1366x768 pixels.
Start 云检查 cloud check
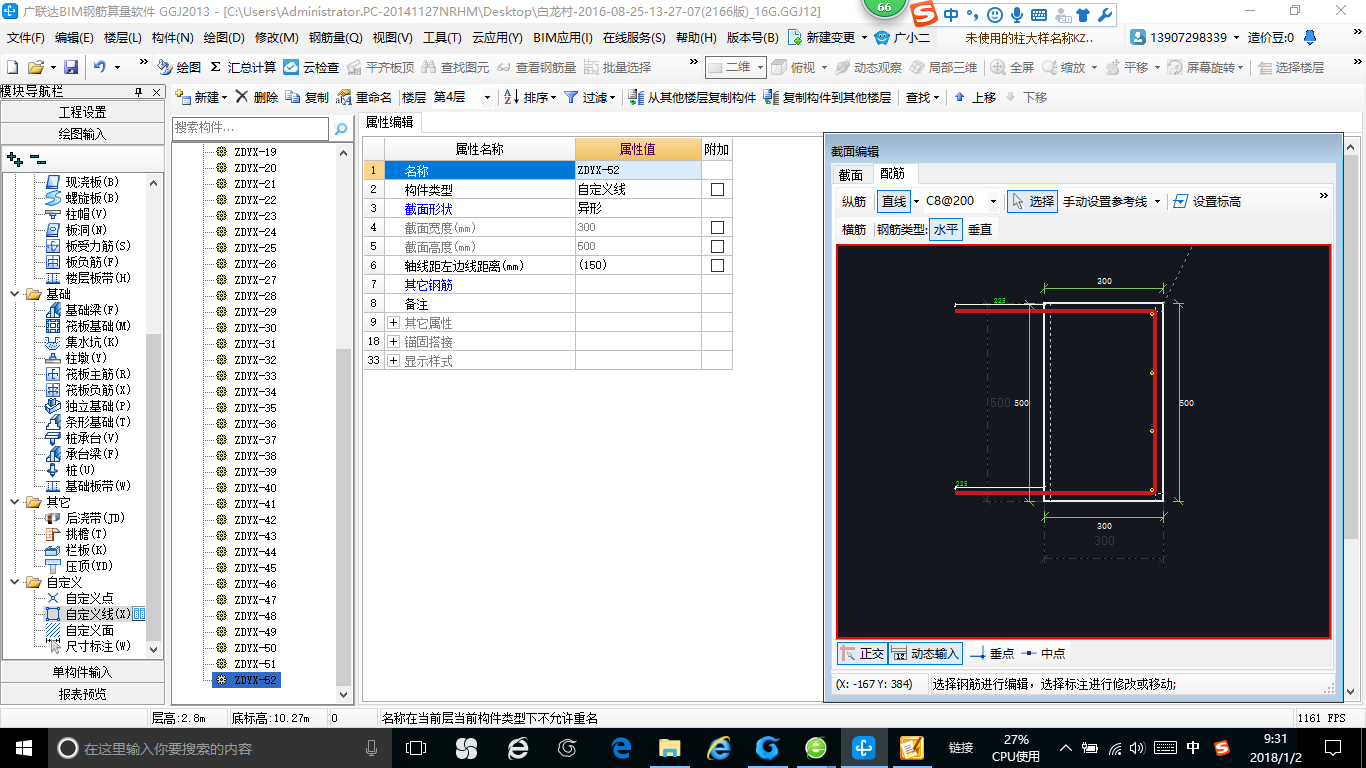[x=311, y=67]
